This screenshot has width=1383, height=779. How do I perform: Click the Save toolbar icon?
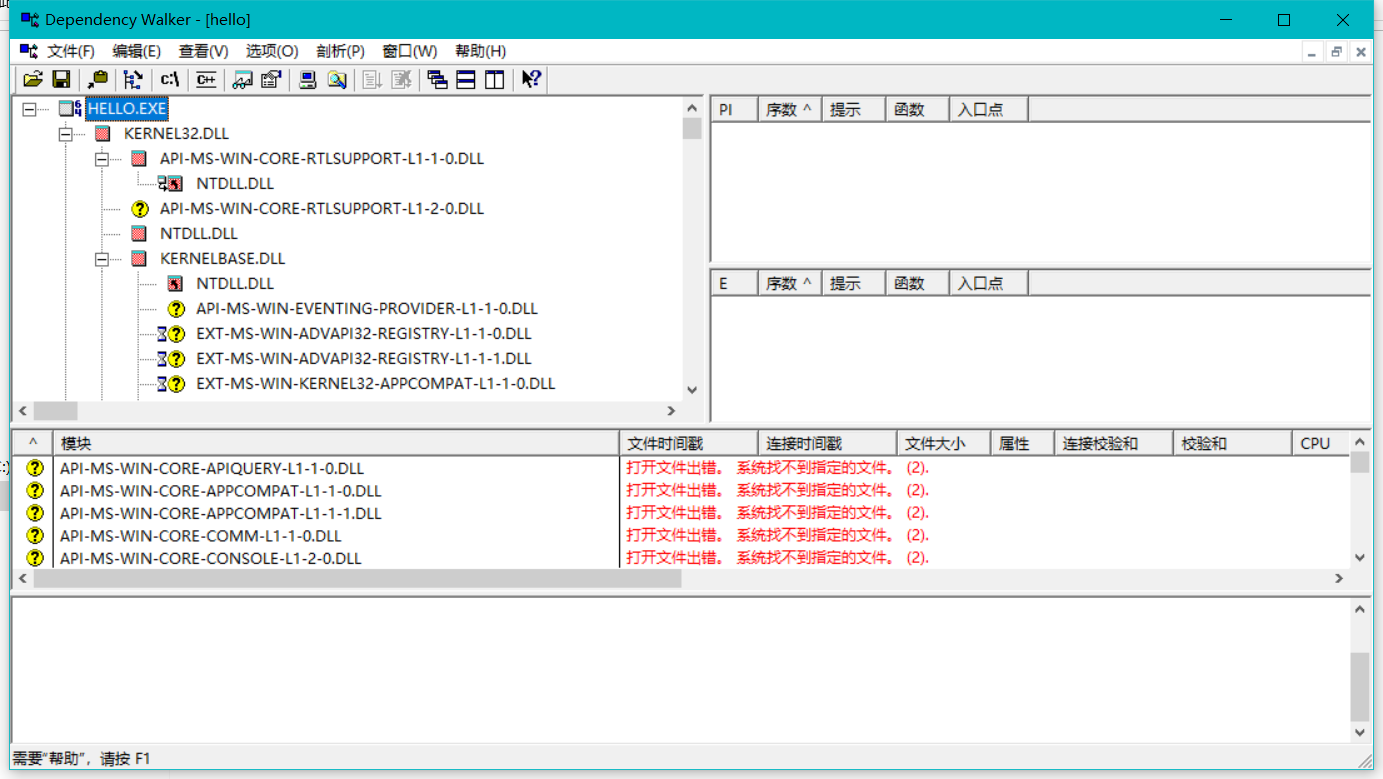pos(61,80)
